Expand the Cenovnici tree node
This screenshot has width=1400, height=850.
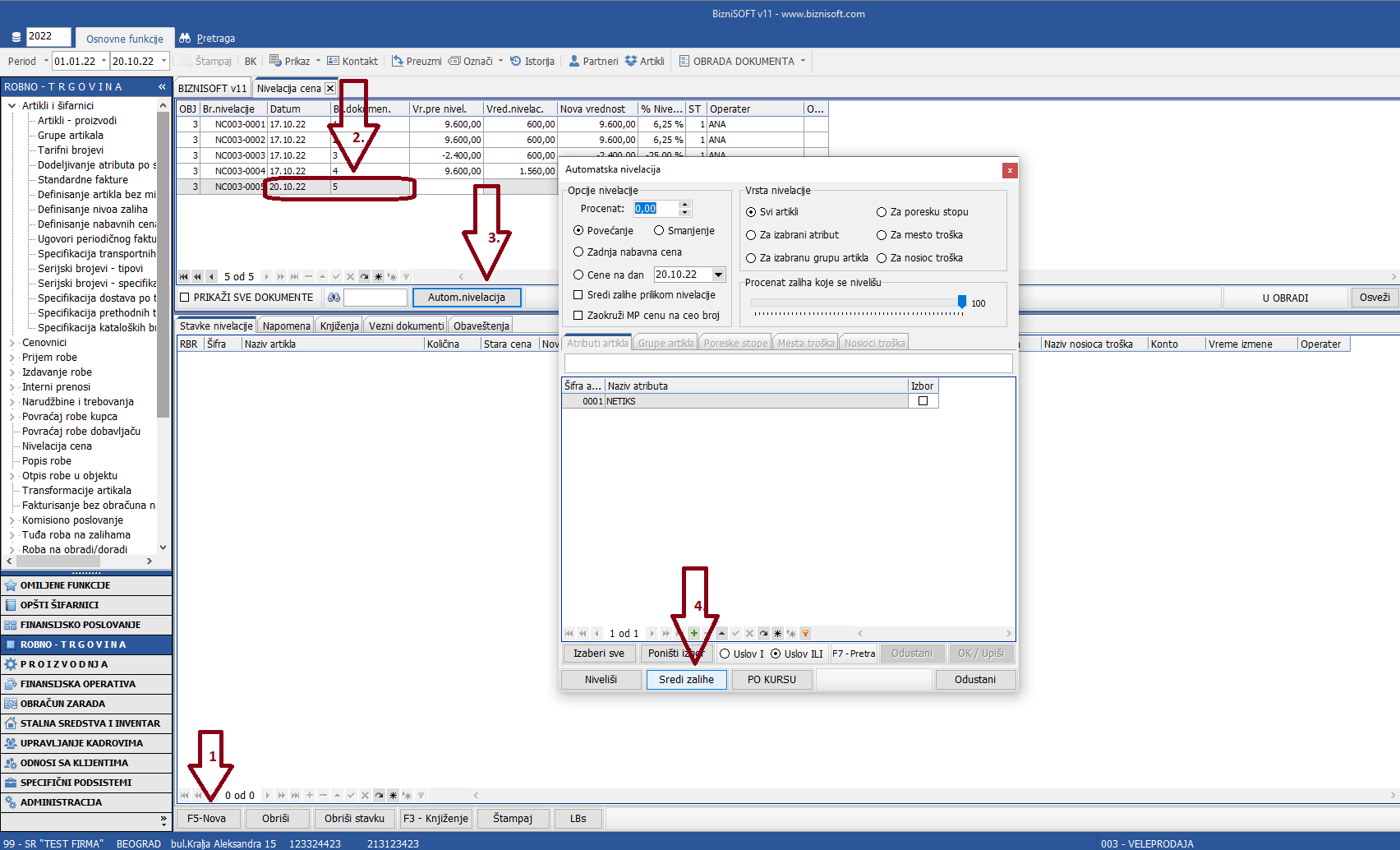coord(12,343)
